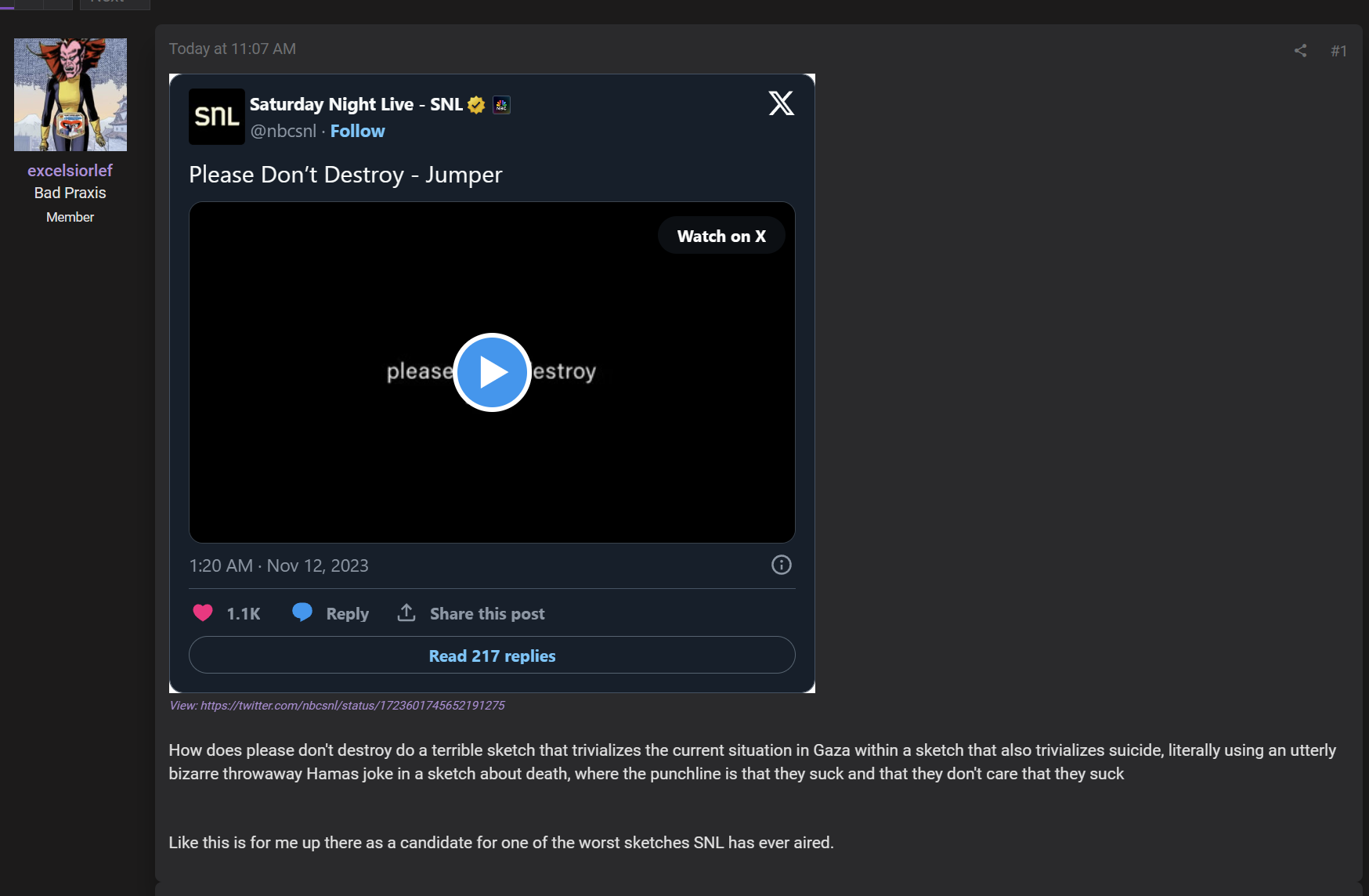Visit excelsiorlef's user profile link

click(70, 171)
